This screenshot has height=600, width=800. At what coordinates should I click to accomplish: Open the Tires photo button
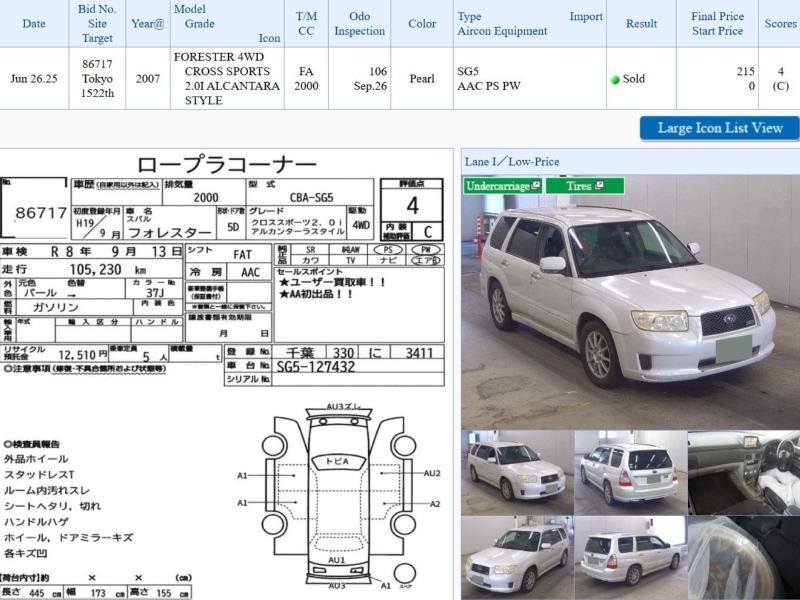(585, 186)
